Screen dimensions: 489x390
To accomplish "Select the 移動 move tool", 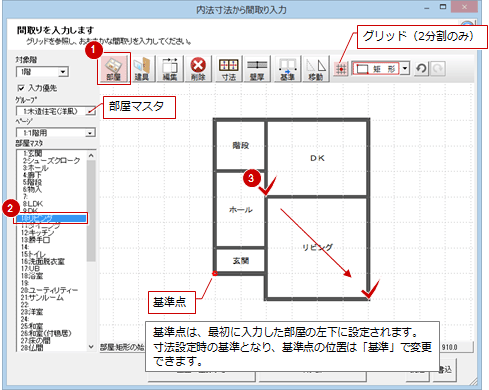I will coord(316,69).
